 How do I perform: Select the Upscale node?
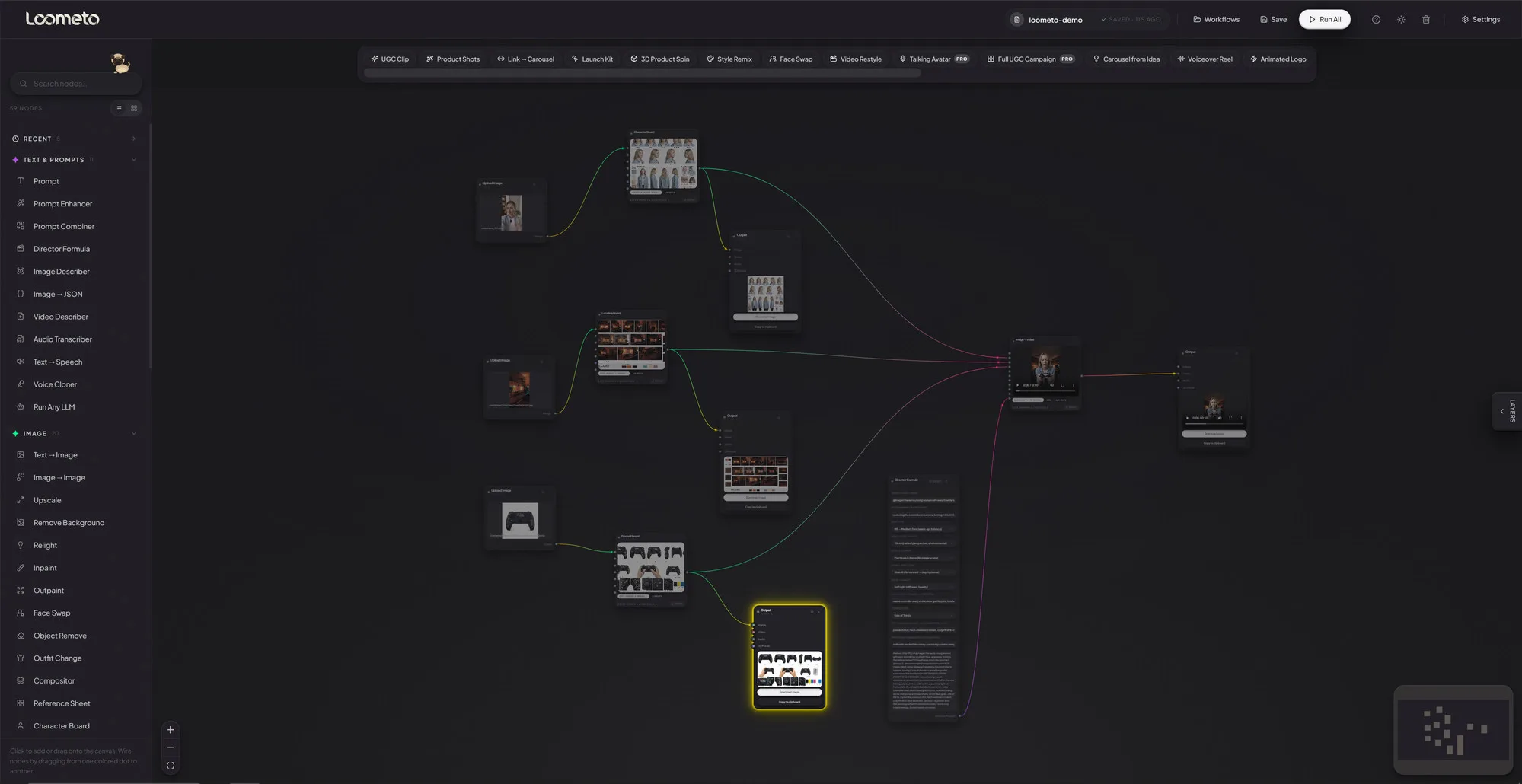75,500
